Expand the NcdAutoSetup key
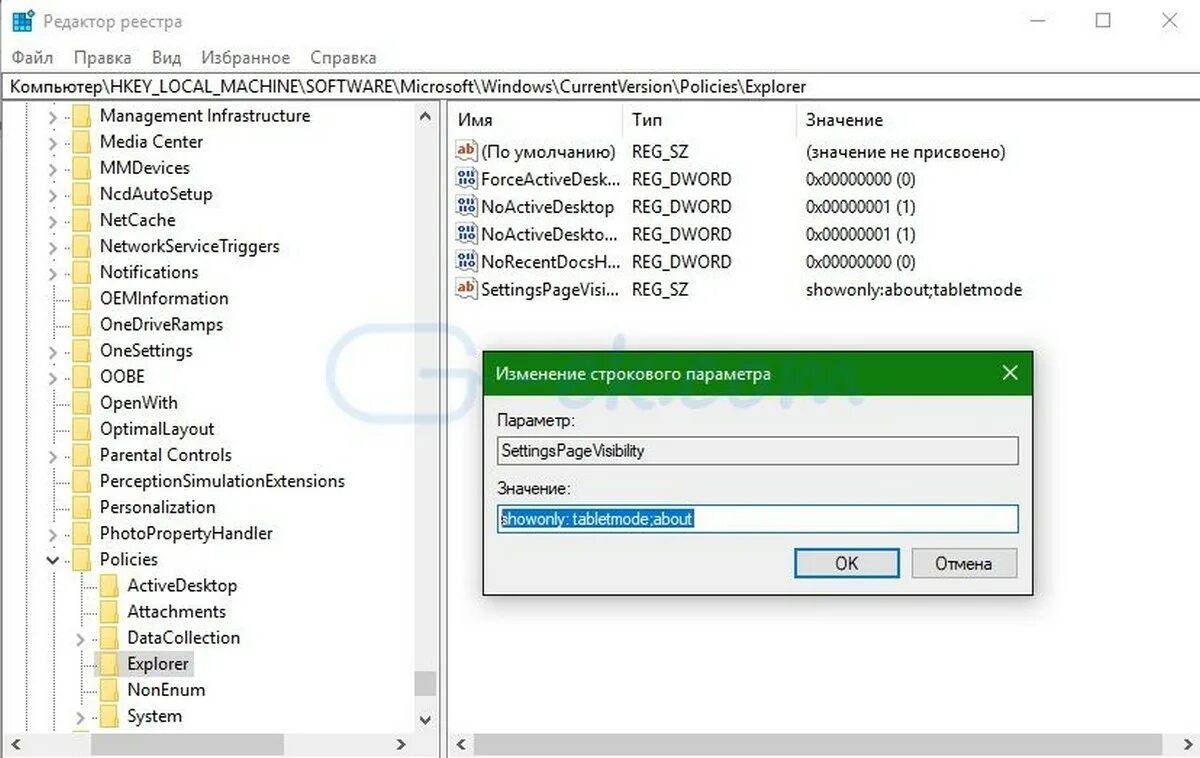1200x758 pixels. click(x=53, y=195)
